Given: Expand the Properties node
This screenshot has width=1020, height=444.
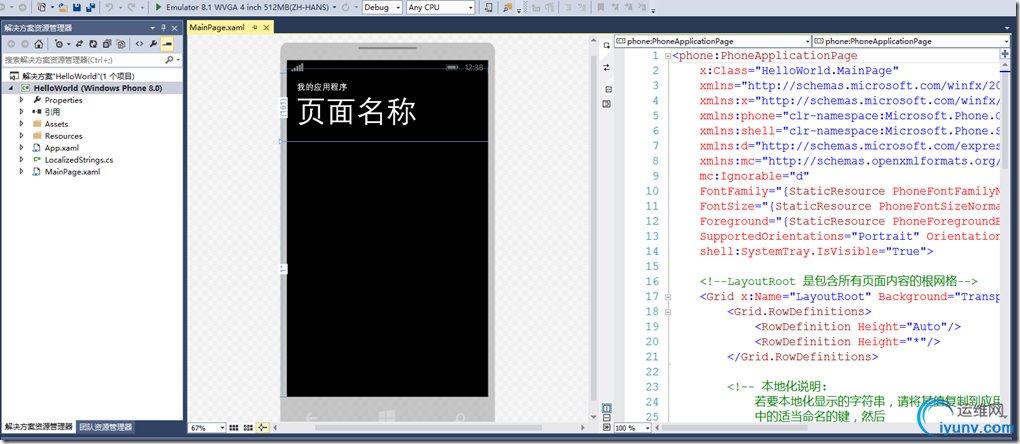Looking at the screenshot, I should click(21, 99).
